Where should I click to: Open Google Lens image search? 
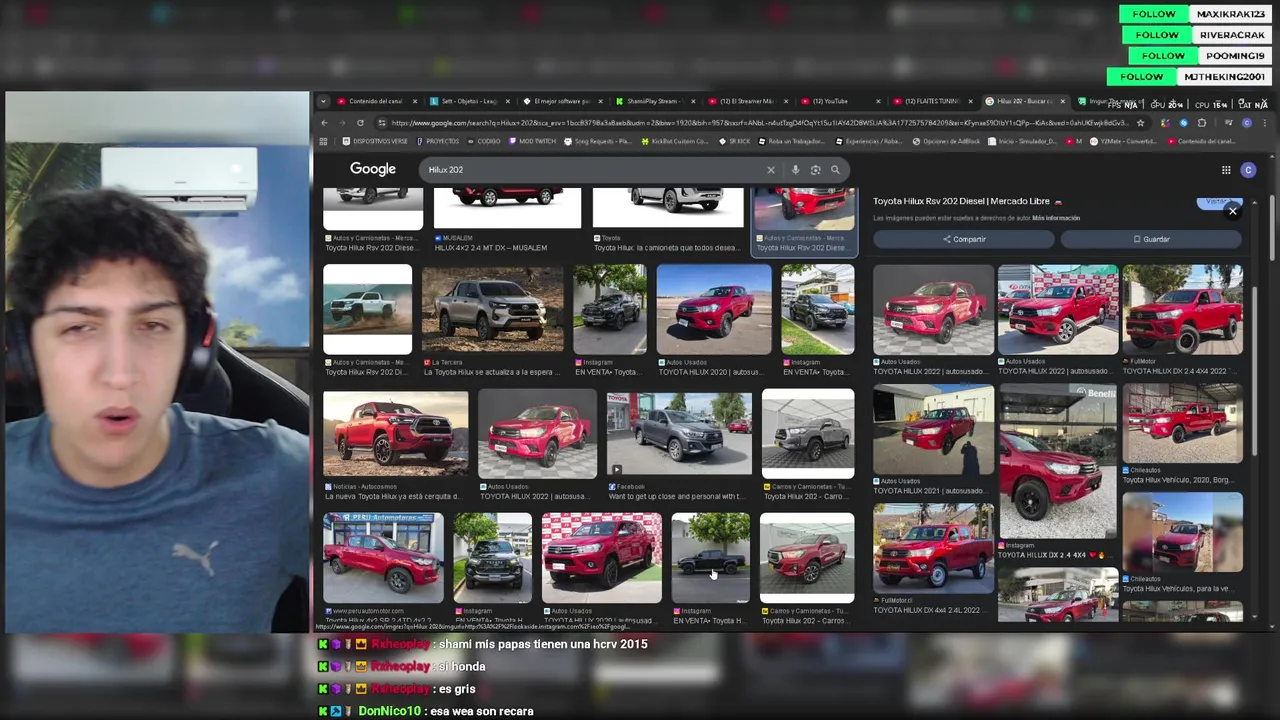(815, 170)
